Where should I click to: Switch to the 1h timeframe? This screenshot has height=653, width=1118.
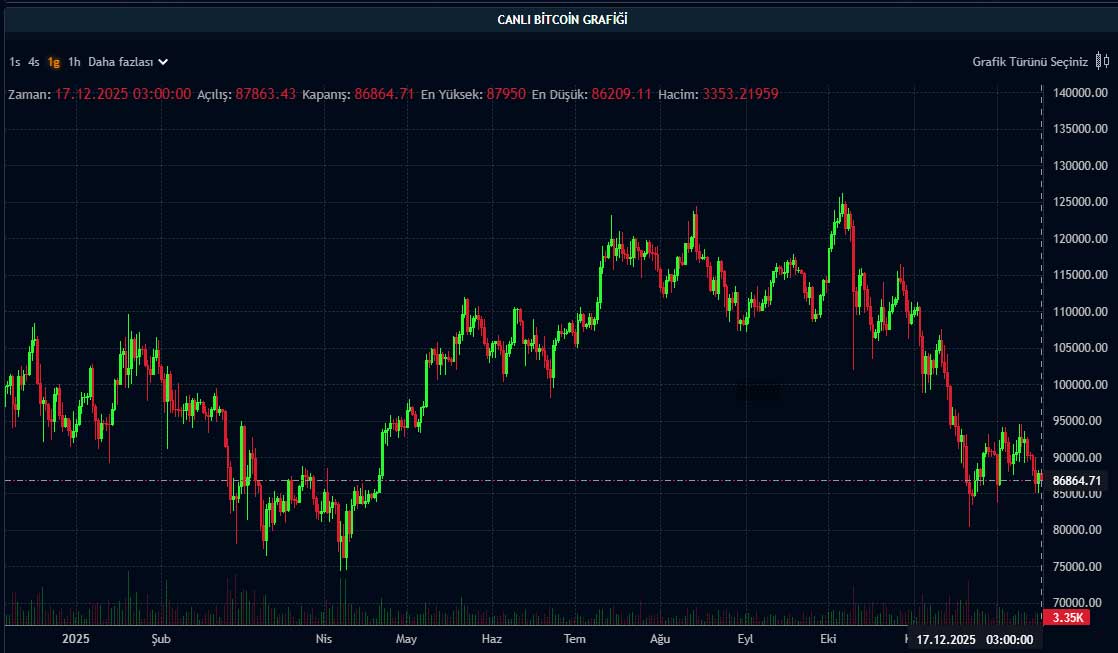[72, 62]
